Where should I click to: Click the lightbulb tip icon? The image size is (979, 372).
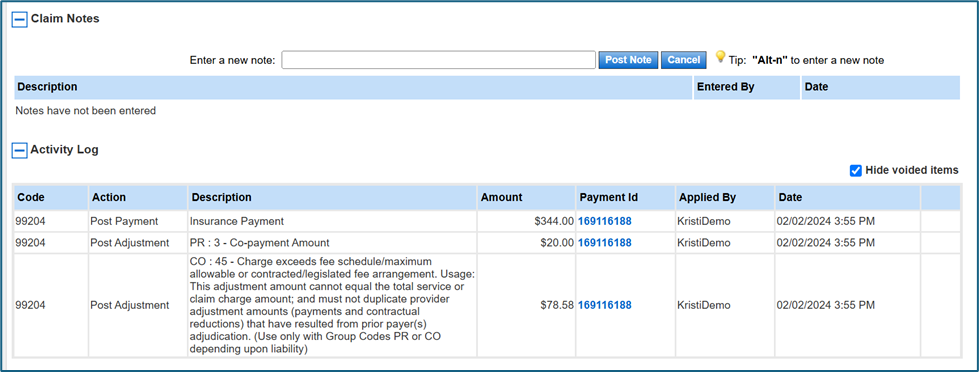720,57
